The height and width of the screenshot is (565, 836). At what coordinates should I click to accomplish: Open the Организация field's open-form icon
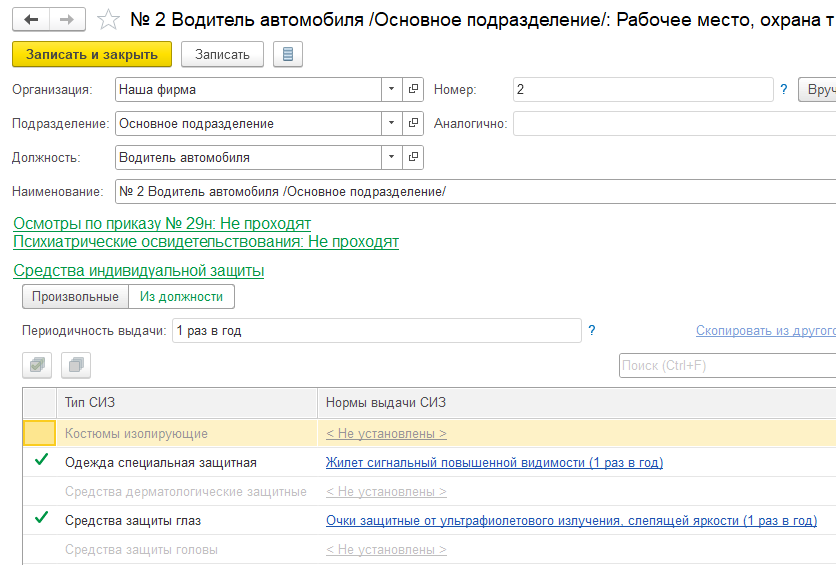click(x=413, y=90)
